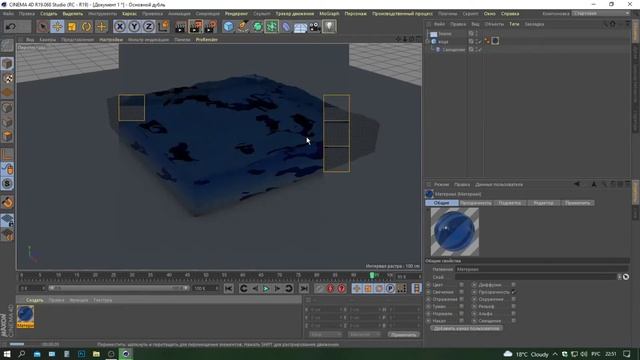
Task: Enable the Рельеф channel checkbox
Action: click(513, 307)
